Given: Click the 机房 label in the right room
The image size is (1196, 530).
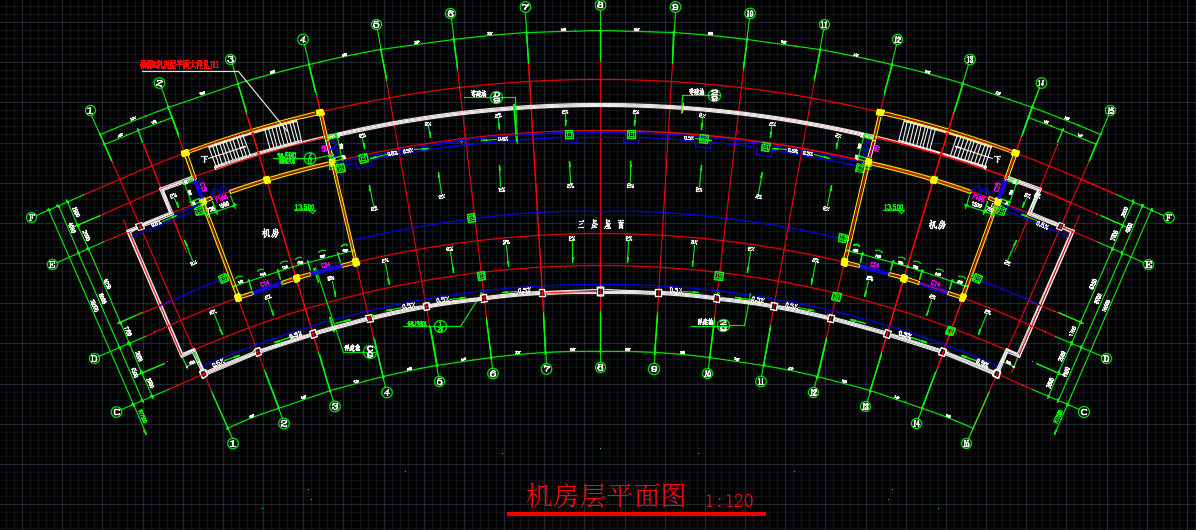Looking at the screenshot, I should (x=937, y=224).
